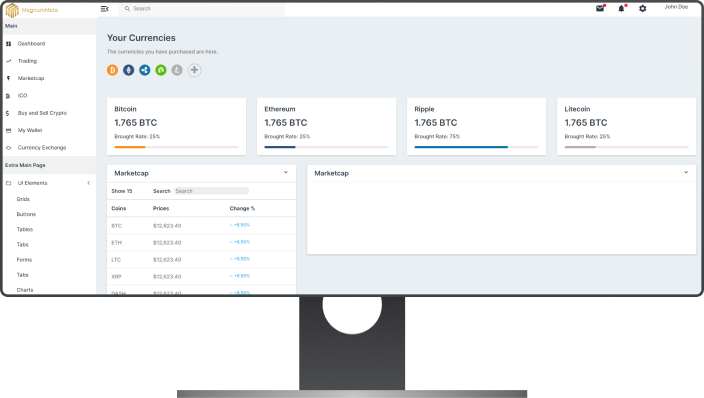Select the blue Ripple coin icon

(x=145, y=70)
